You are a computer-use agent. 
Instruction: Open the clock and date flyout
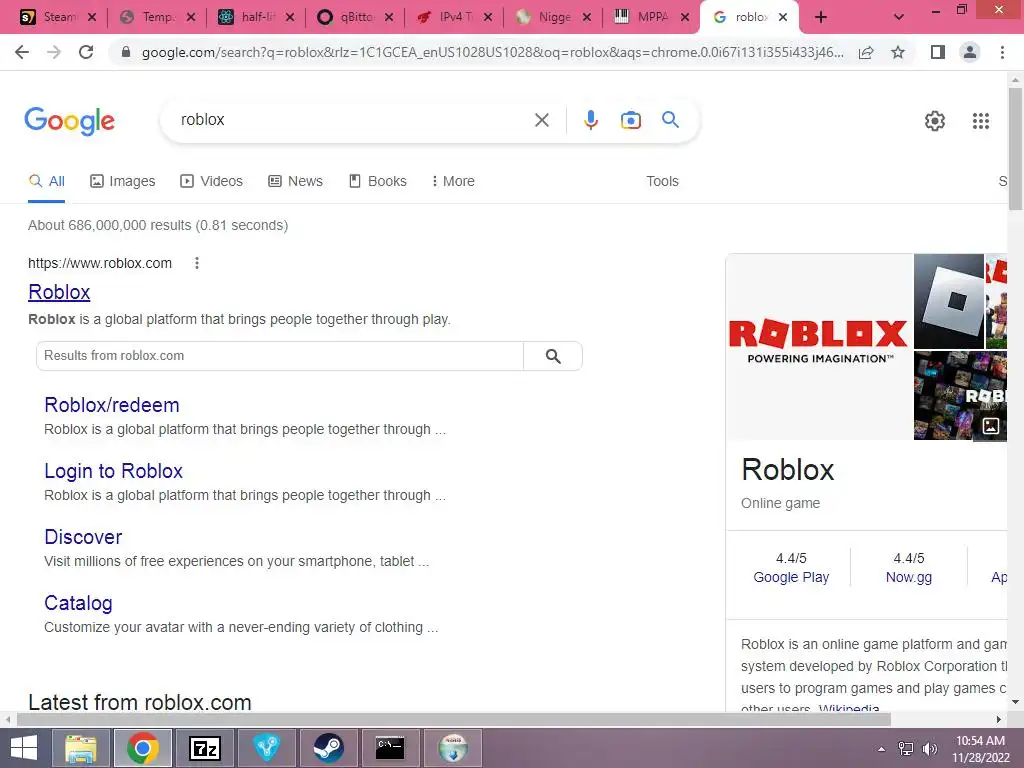[x=980, y=749]
